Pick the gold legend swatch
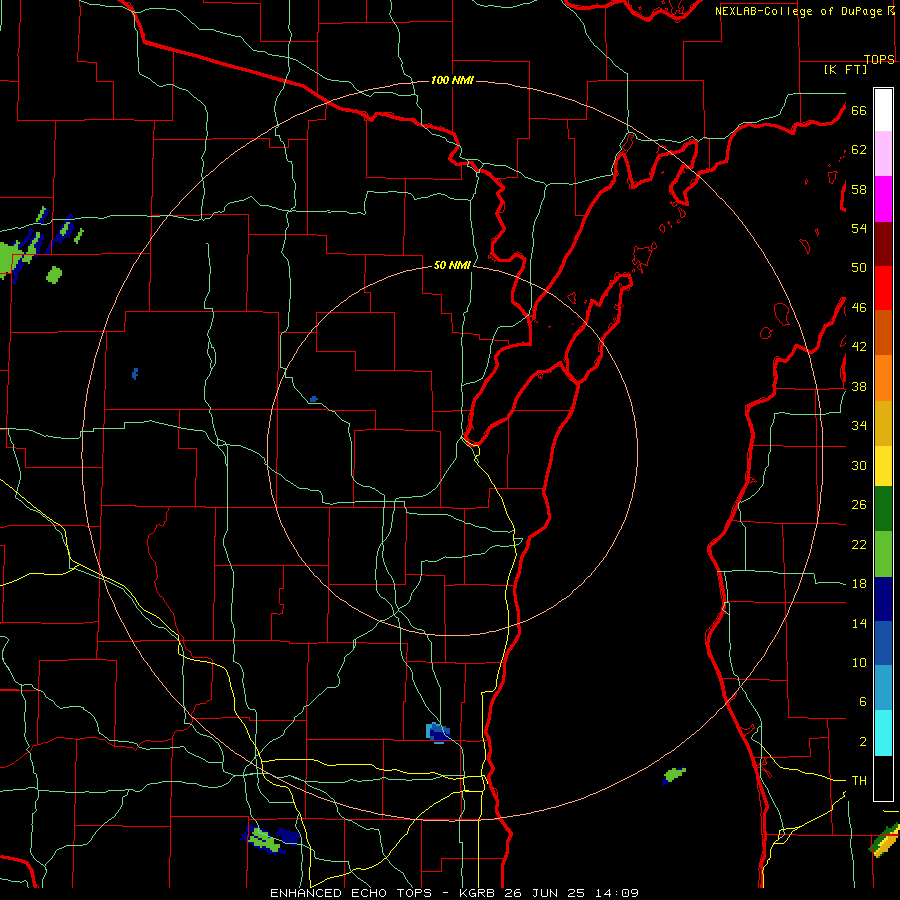 883,422
